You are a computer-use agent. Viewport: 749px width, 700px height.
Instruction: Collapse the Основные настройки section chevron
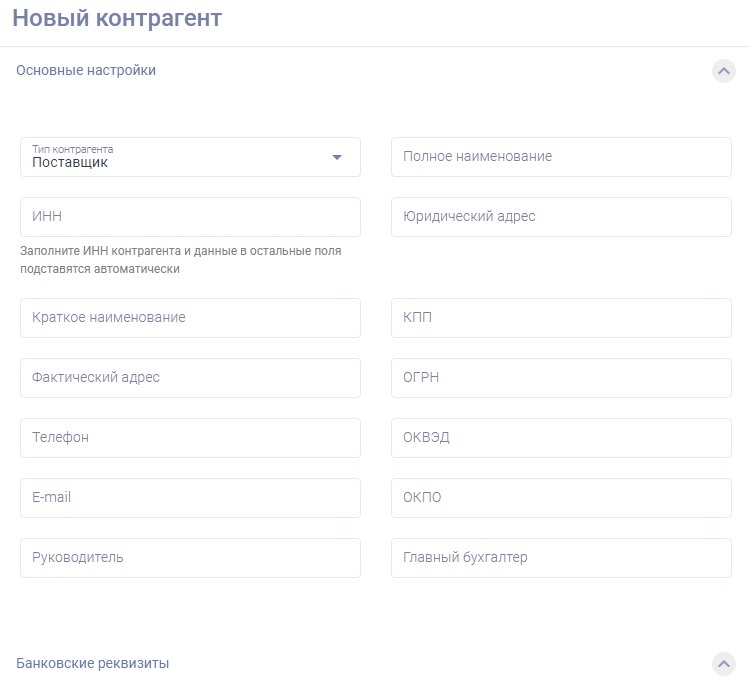723,71
